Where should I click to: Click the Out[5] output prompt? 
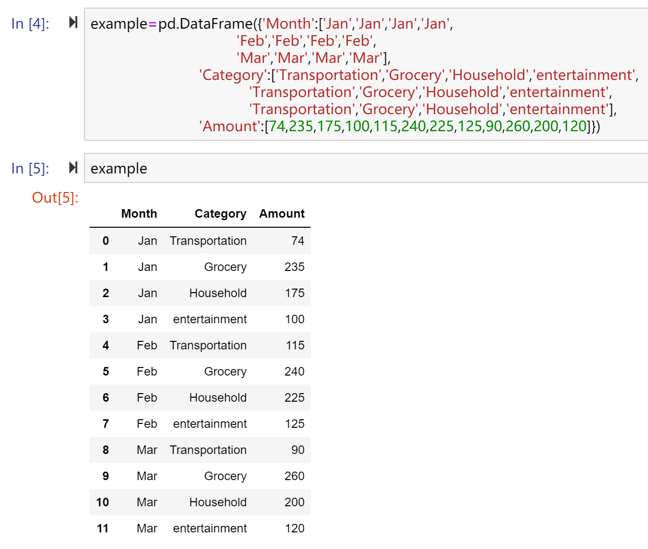click(54, 197)
